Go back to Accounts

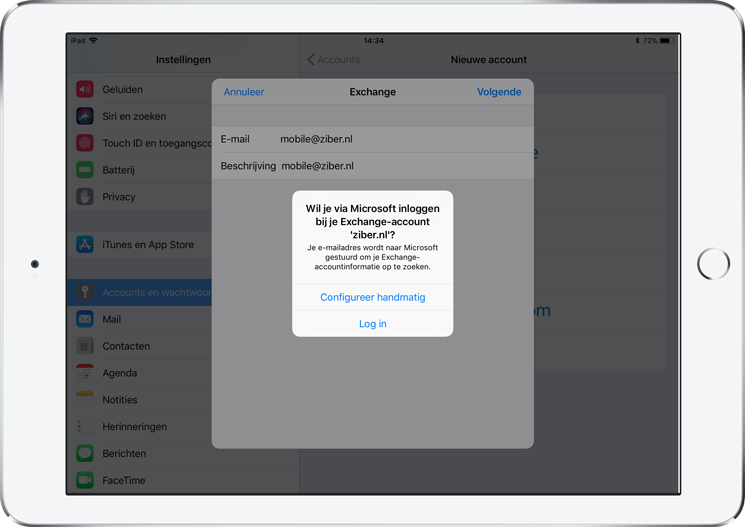tap(334, 60)
